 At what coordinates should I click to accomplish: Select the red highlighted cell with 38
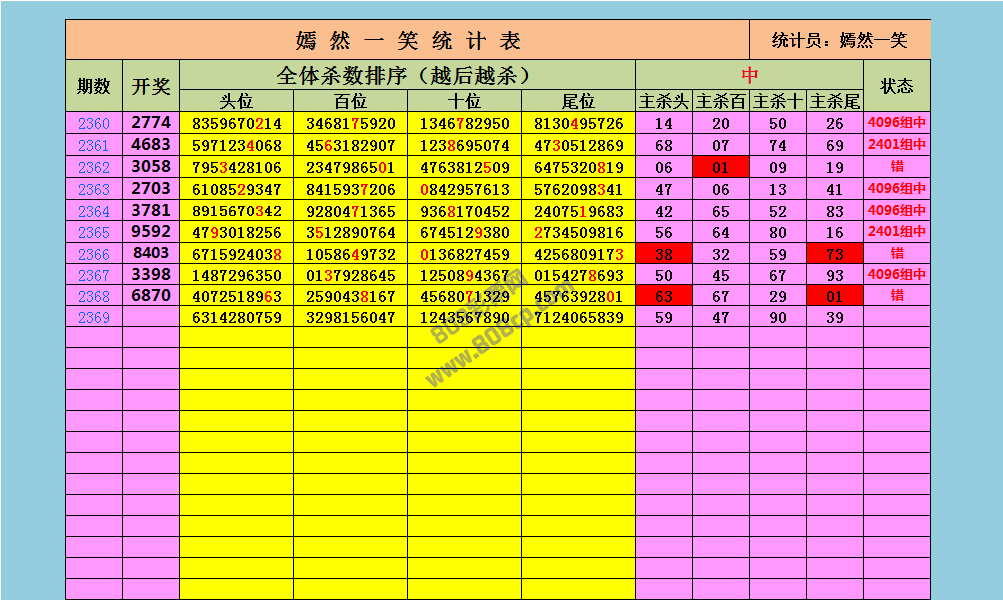pos(664,254)
